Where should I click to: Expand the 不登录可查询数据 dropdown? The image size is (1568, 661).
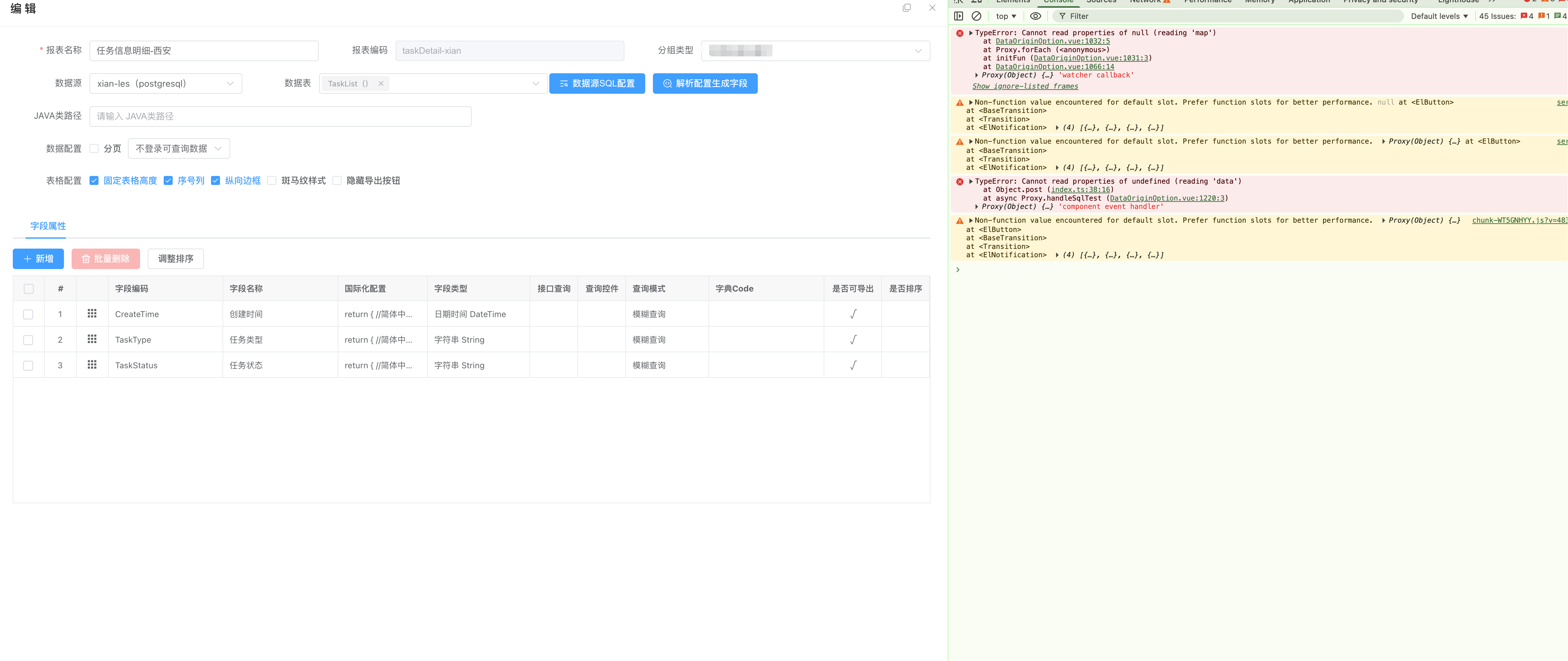click(x=178, y=149)
